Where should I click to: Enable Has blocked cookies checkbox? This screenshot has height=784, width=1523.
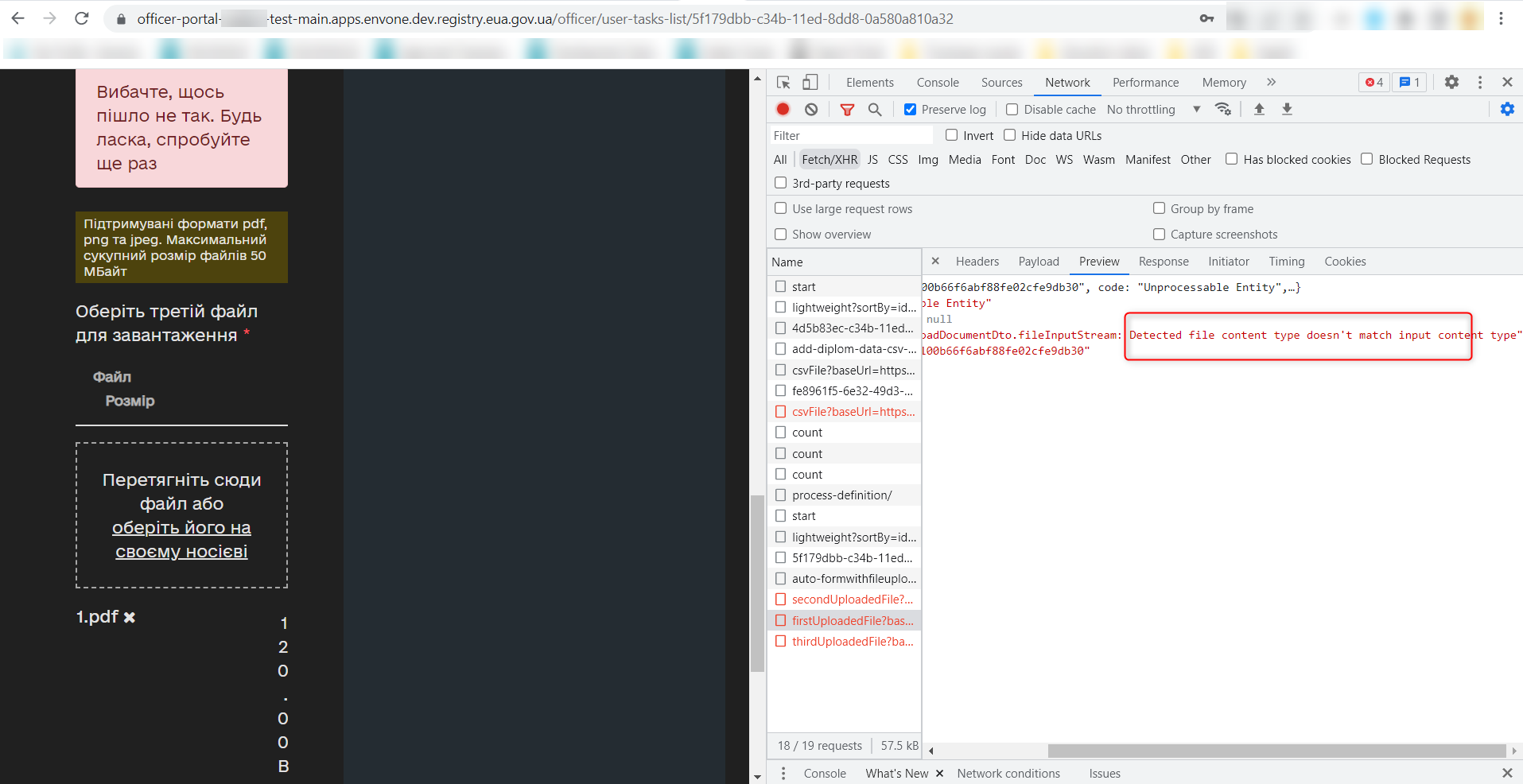pos(1231,159)
